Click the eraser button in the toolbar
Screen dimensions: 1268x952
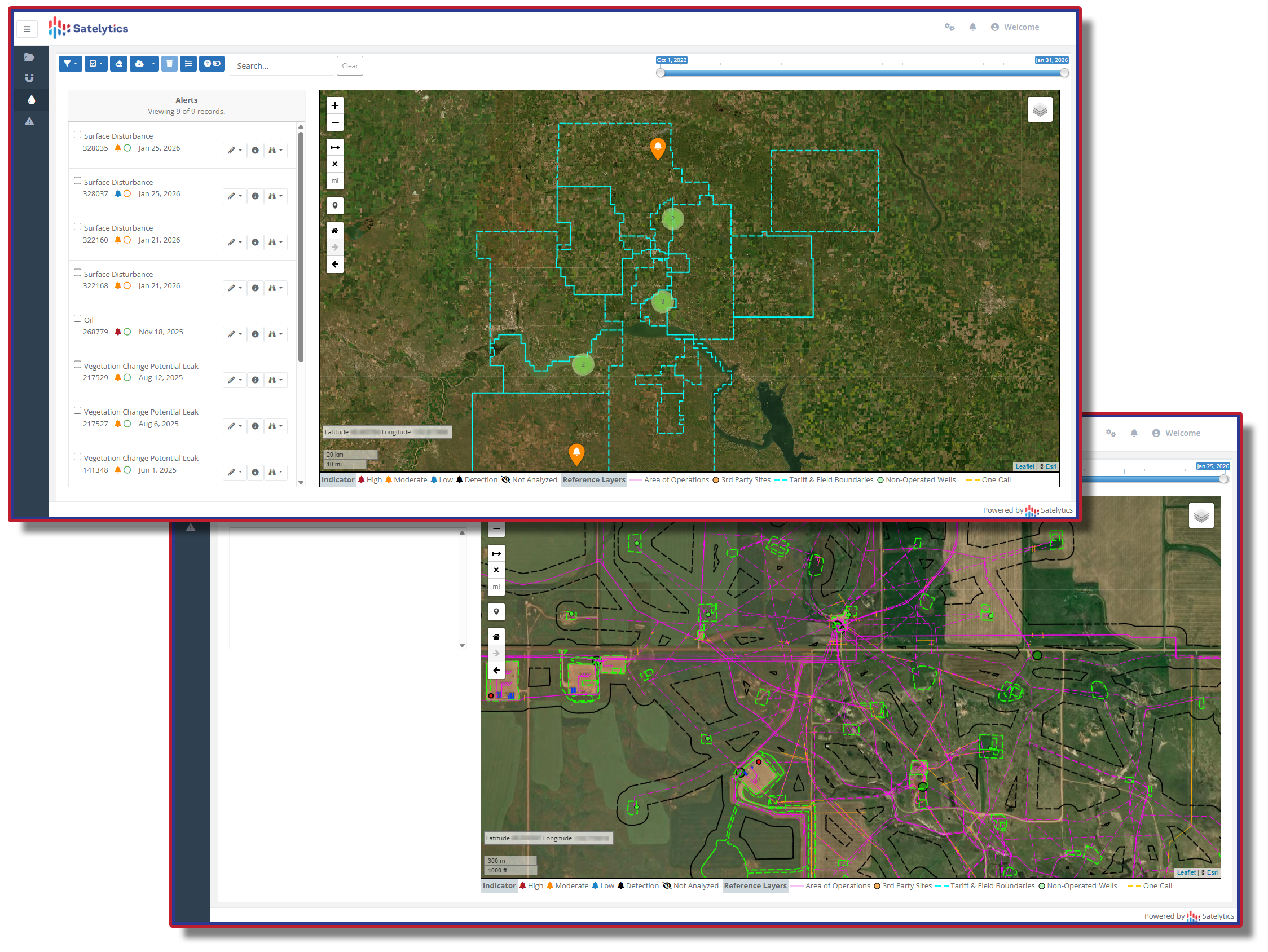pyautogui.click(x=118, y=64)
